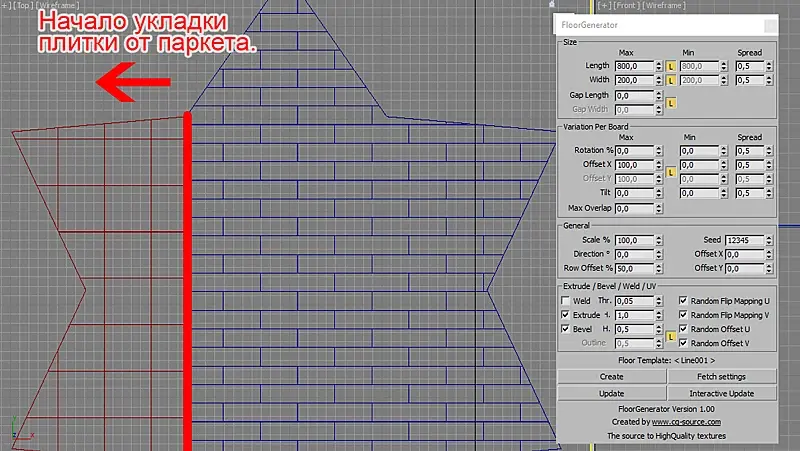Click the Row Offset % field showing 50,0
800x451 pixels.
[x=634, y=268]
